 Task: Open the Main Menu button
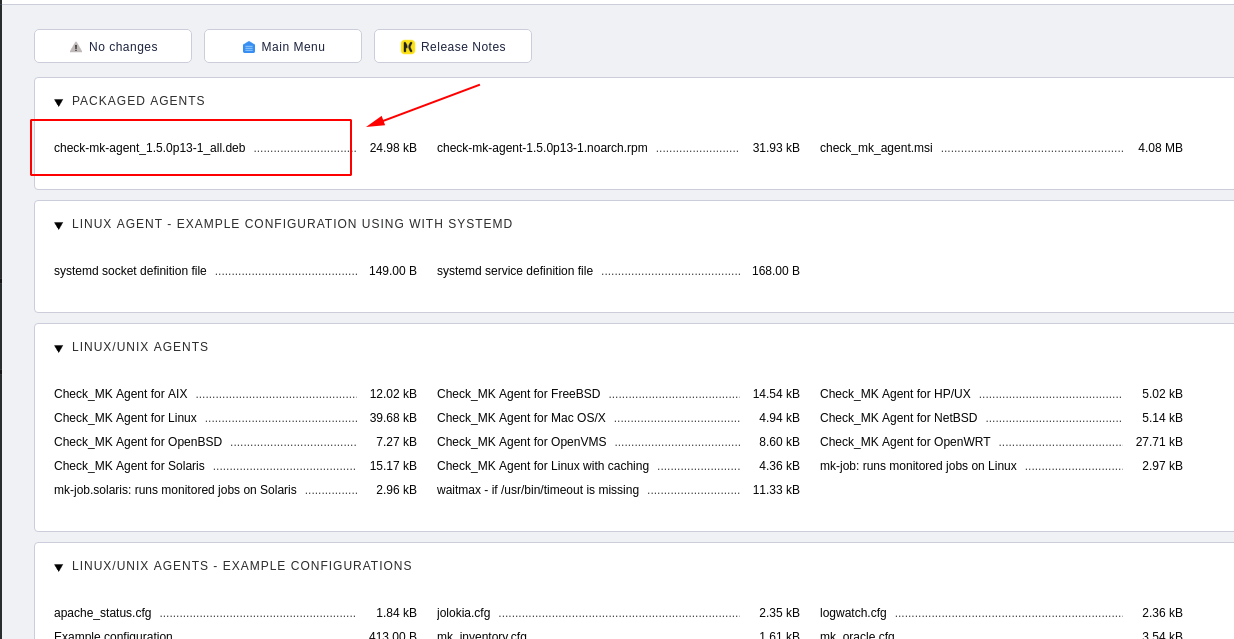(283, 46)
